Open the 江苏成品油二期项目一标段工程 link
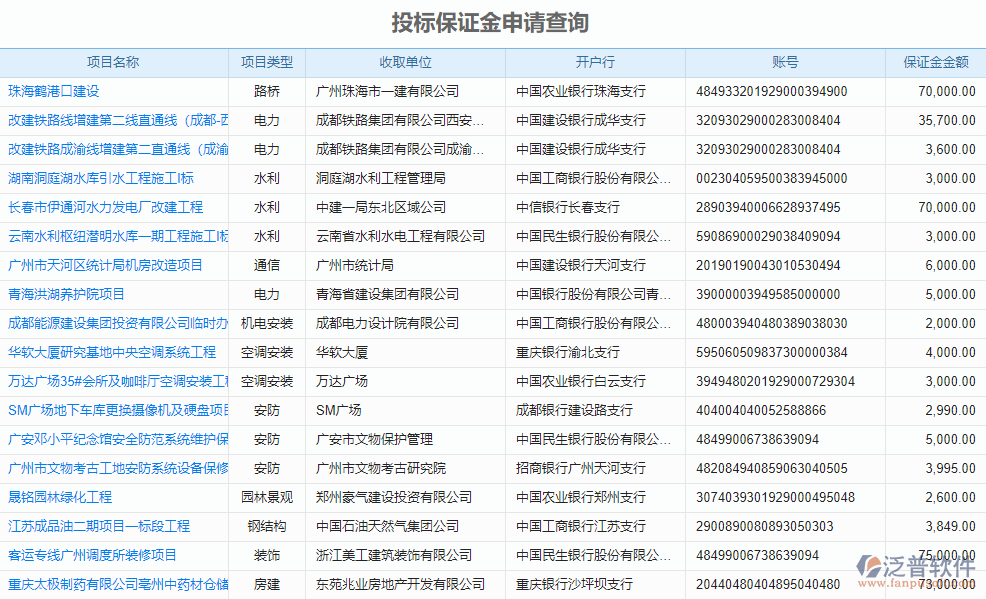 coord(99,526)
